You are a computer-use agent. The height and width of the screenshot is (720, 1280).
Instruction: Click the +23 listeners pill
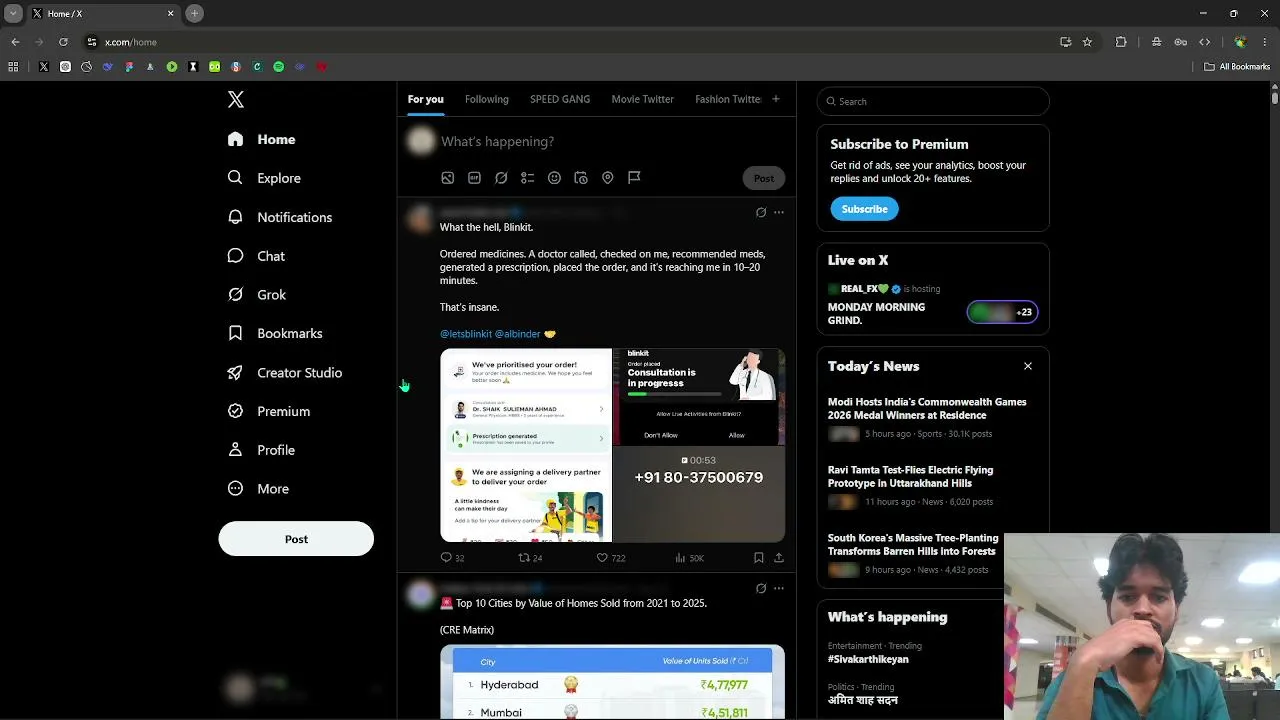click(x=1002, y=312)
